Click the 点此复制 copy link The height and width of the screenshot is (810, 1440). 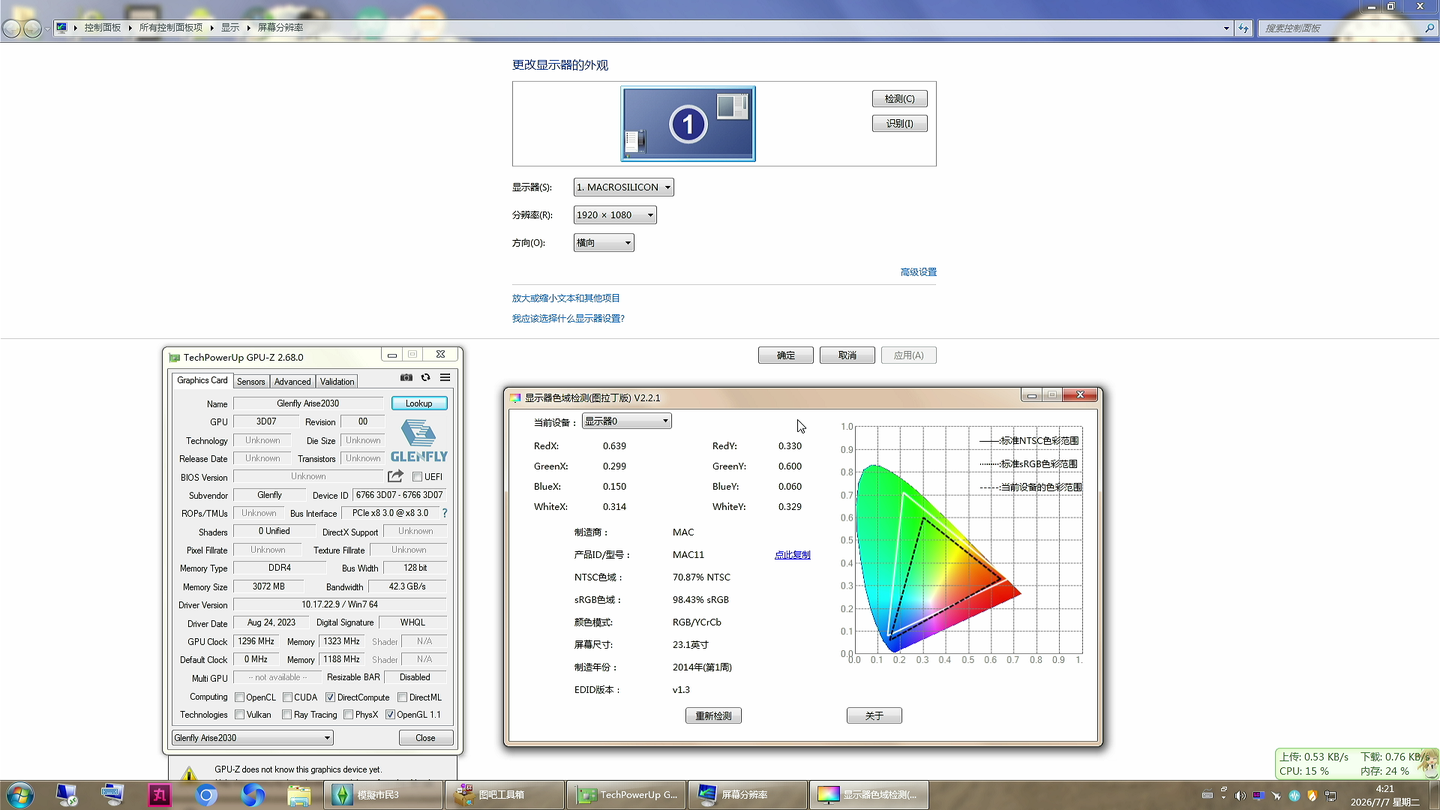(x=792, y=555)
